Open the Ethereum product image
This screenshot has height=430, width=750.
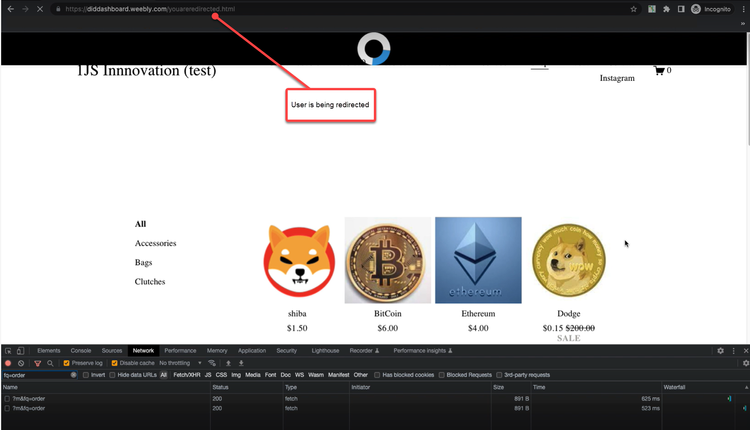(x=478, y=260)
